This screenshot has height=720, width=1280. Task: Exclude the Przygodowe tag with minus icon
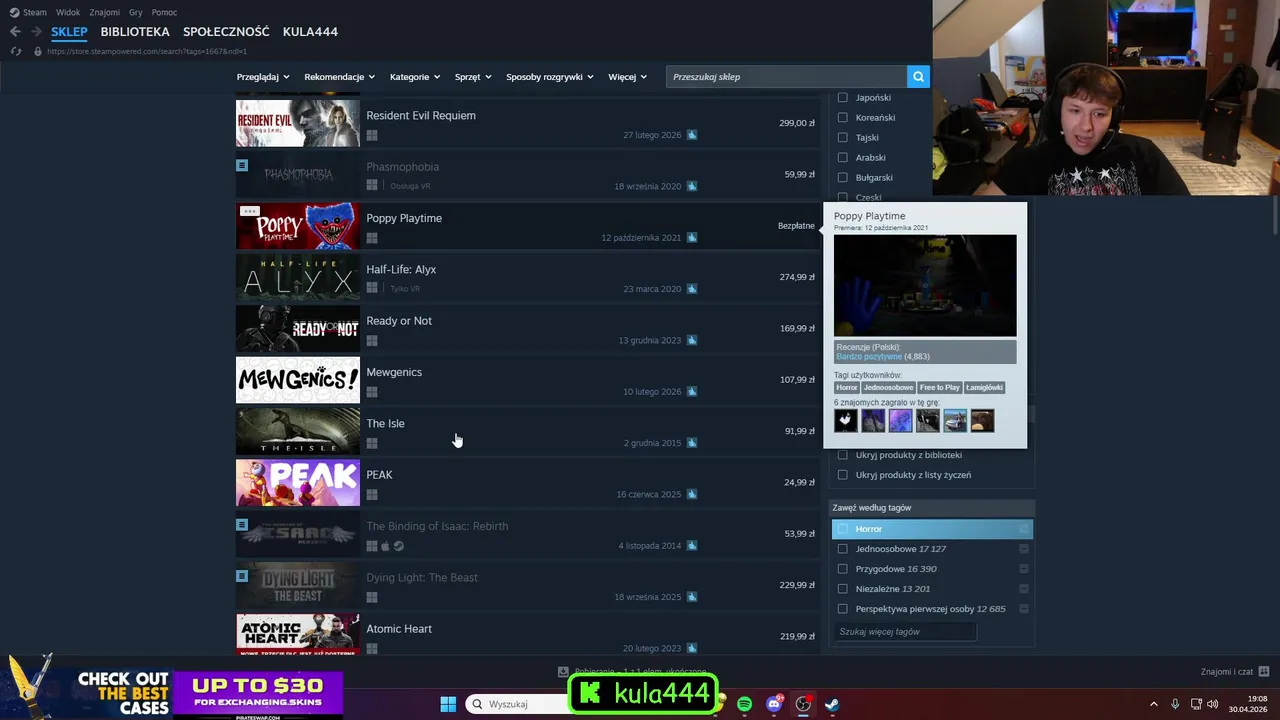(x=1024, y=569)
